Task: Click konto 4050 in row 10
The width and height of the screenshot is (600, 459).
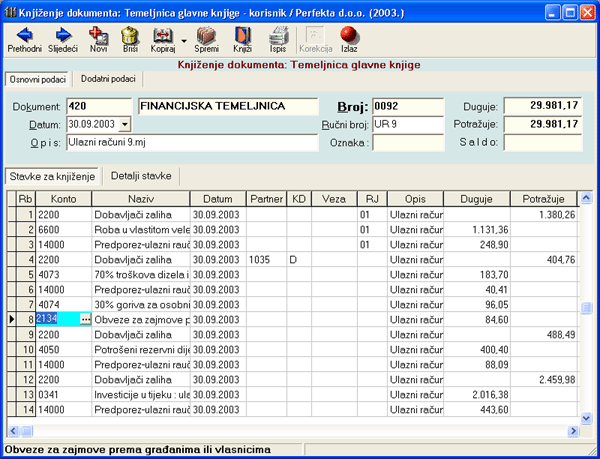Action: 64,350
